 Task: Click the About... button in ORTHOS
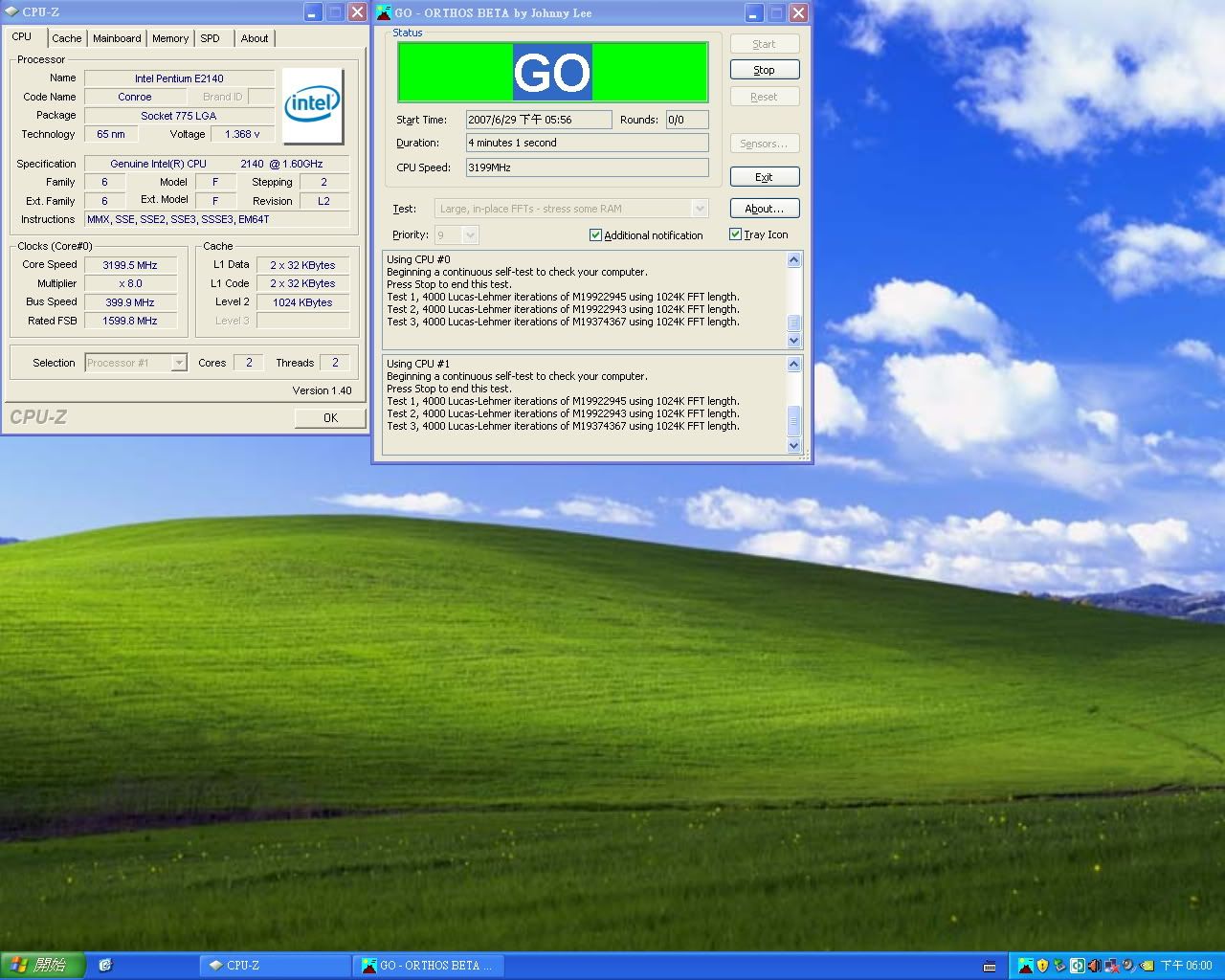point(765,209)
